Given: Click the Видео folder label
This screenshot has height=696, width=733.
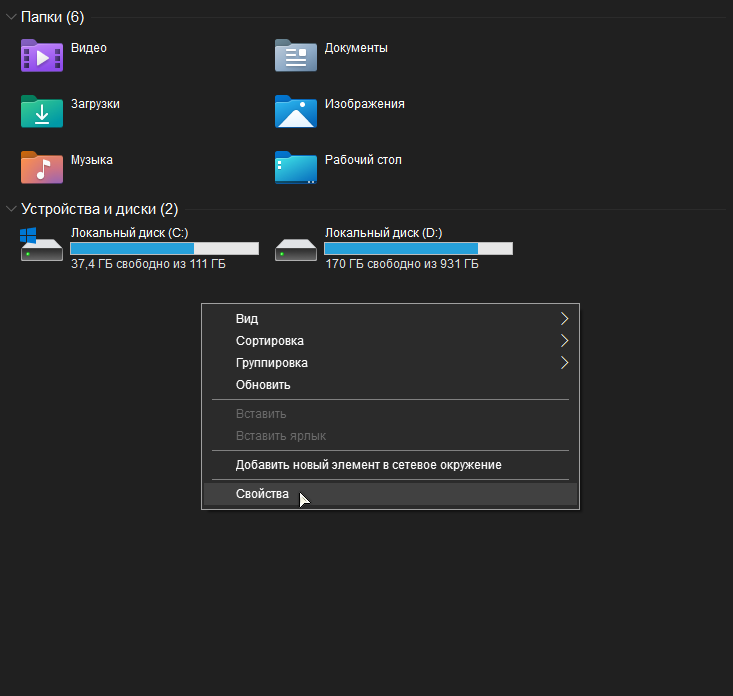Looking at the screenshot, I should tap(89, 48).
